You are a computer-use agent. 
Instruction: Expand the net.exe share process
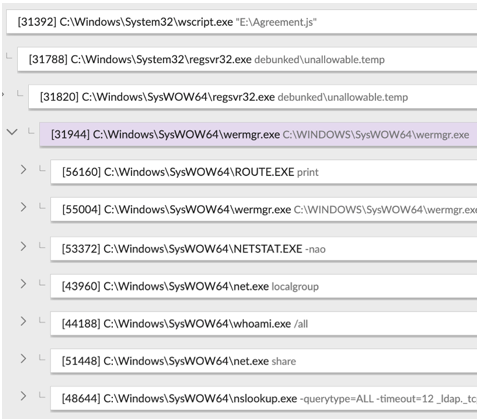pyautogui.click(x=23, y=358)
